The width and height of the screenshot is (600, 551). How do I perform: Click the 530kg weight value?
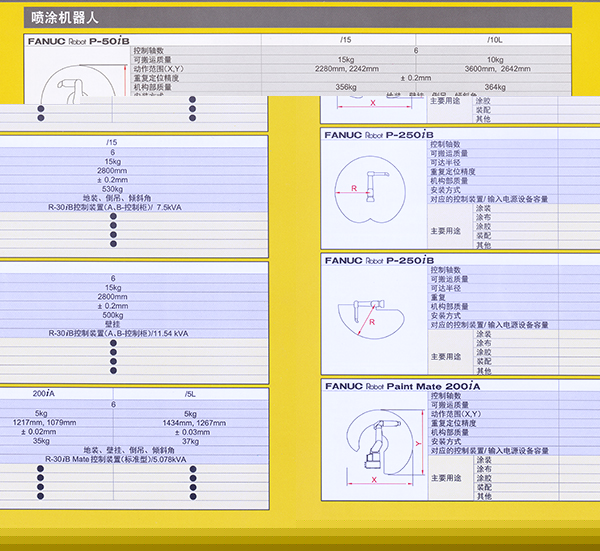tap(111, 189)
